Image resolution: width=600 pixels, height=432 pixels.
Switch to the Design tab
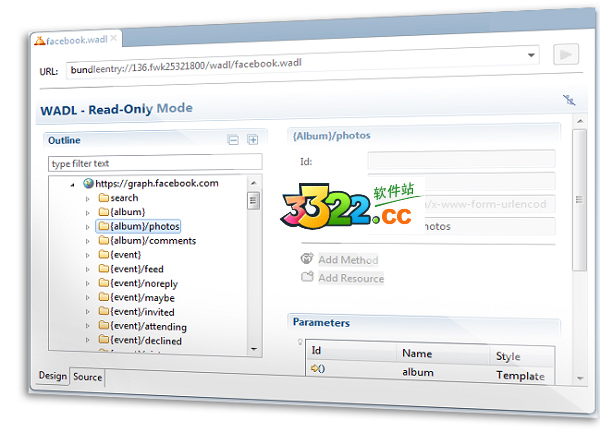tap(53, 375)
